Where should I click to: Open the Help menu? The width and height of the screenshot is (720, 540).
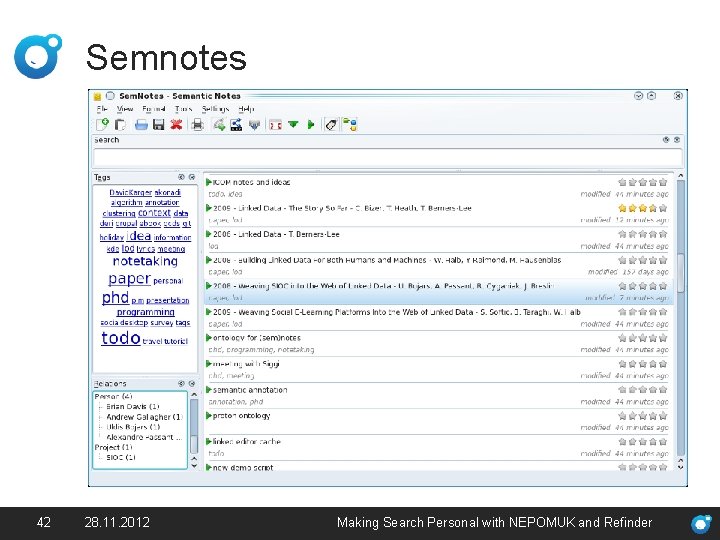coord(246,109)
